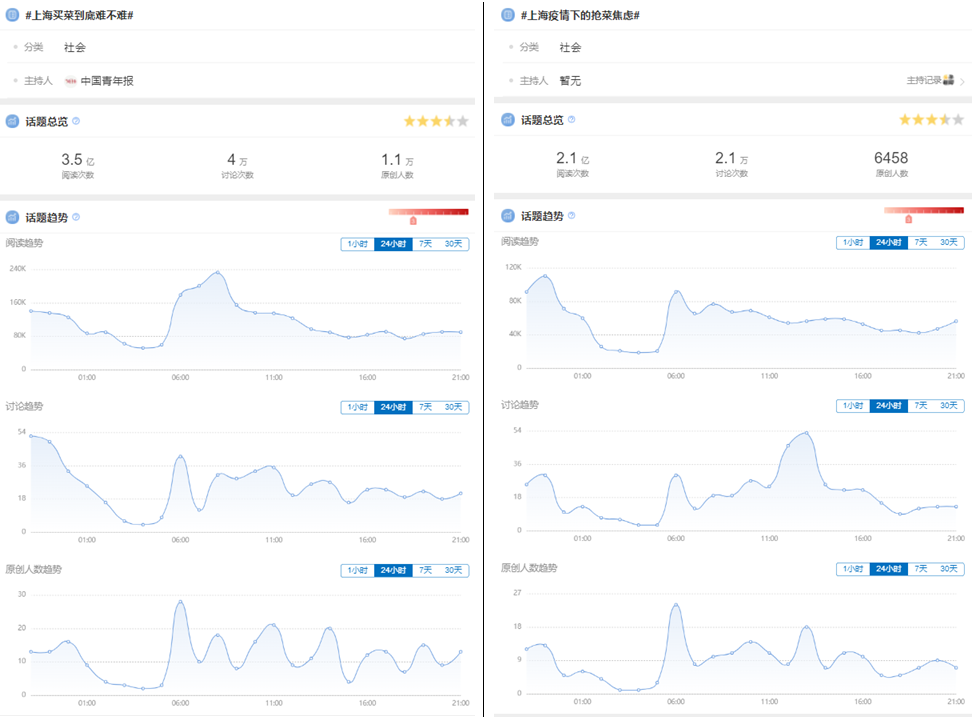
Task: Select 7天 for left 原创人数趋势 chart
Action: pos(426,570)
